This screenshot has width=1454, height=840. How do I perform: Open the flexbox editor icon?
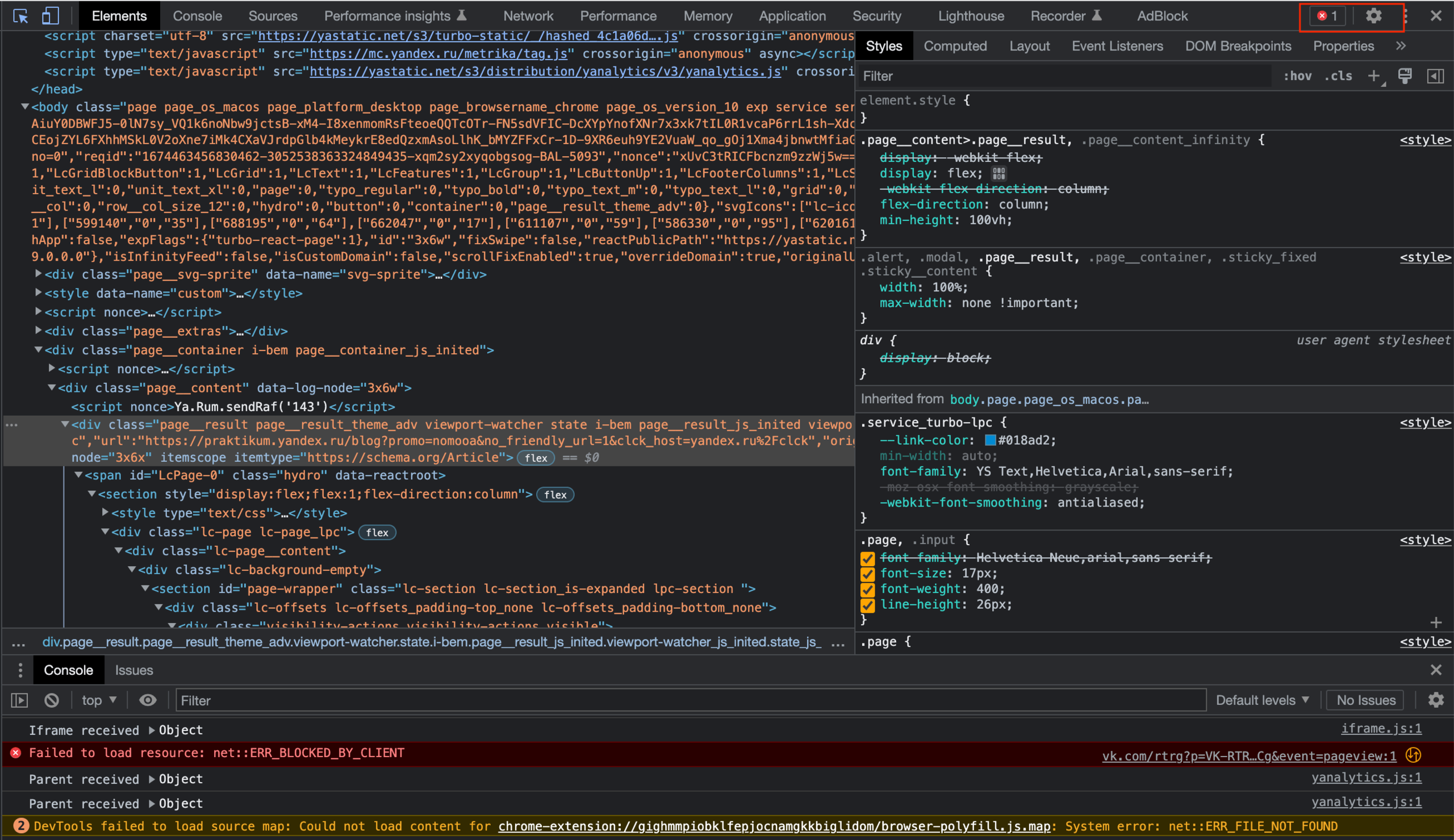[998, 173]
